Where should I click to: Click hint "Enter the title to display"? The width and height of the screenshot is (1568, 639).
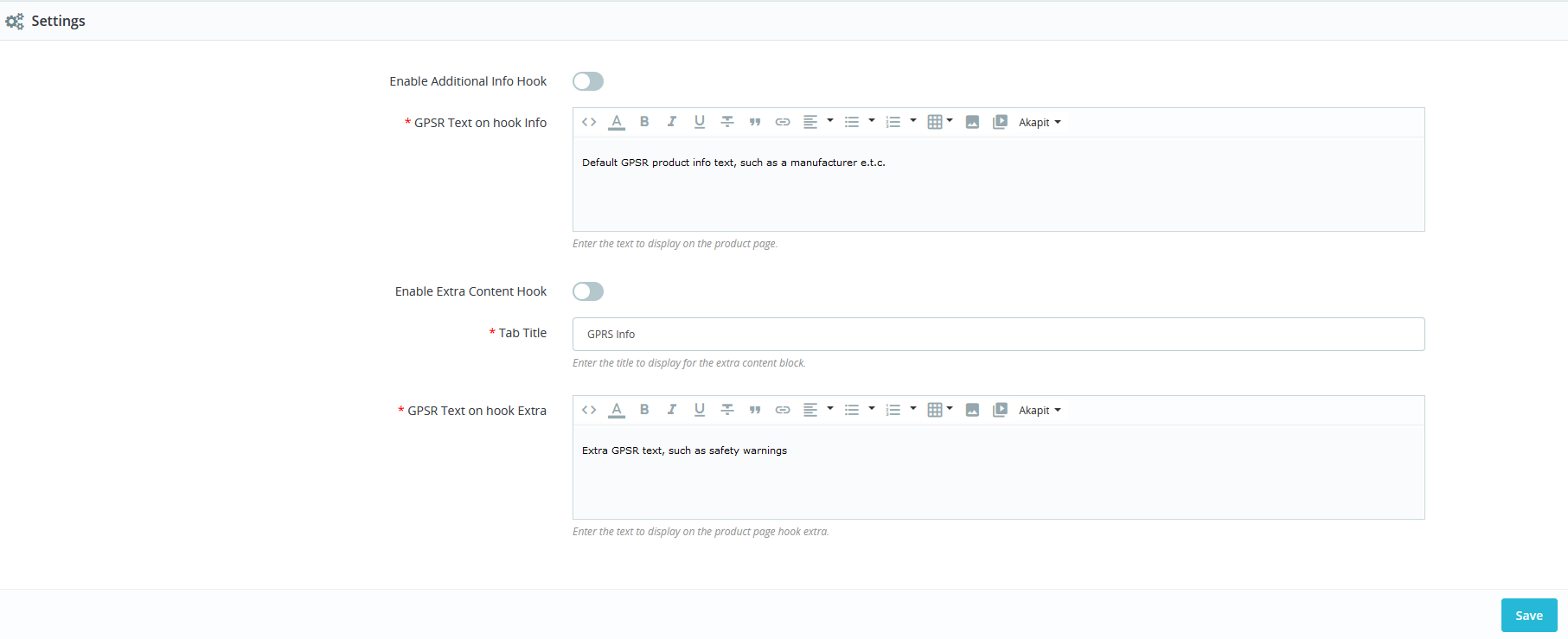[x=688, y=363]
